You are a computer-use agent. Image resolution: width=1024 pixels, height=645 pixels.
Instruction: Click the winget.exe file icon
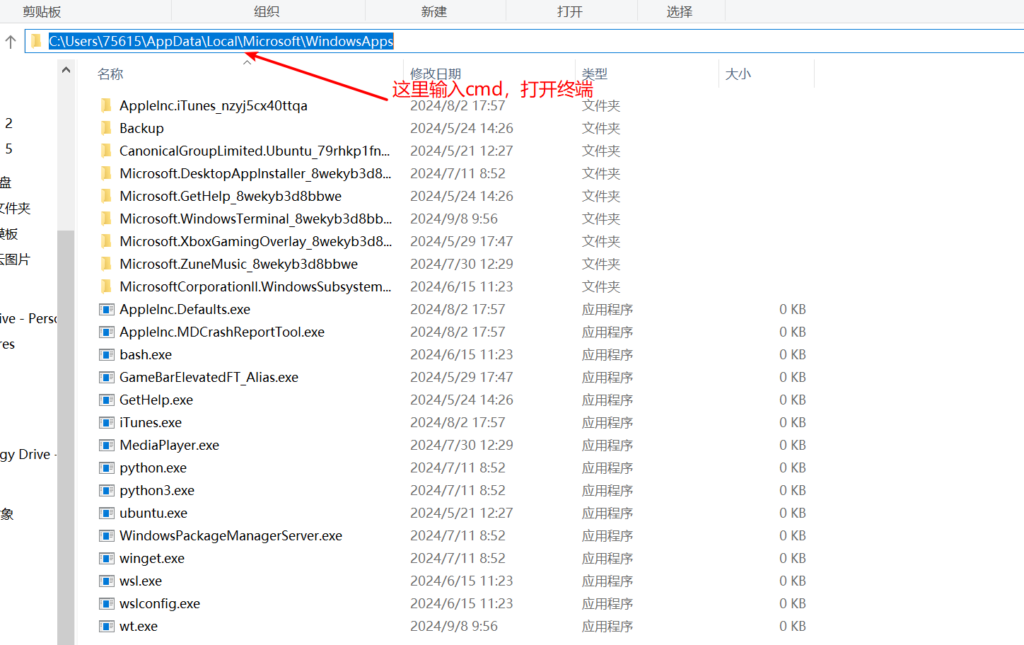107,558
